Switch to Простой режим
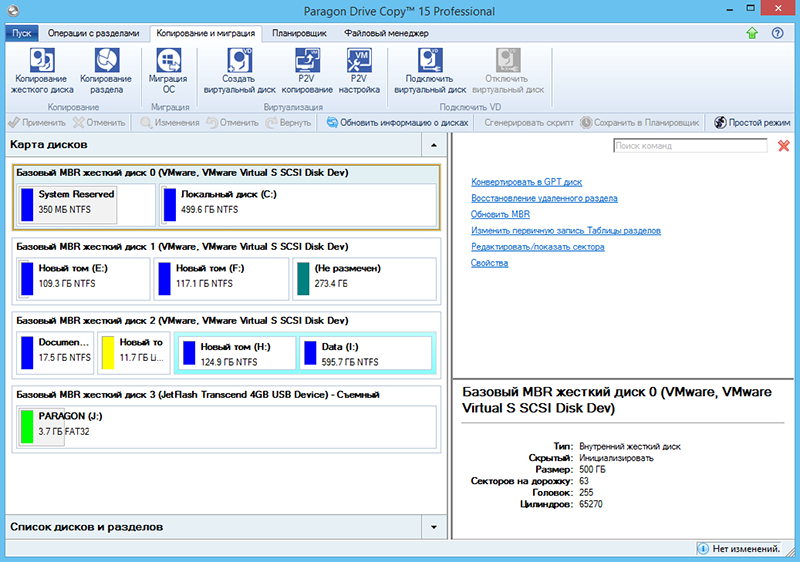Viewport: 800px width, 562px height. pos(752,122)
